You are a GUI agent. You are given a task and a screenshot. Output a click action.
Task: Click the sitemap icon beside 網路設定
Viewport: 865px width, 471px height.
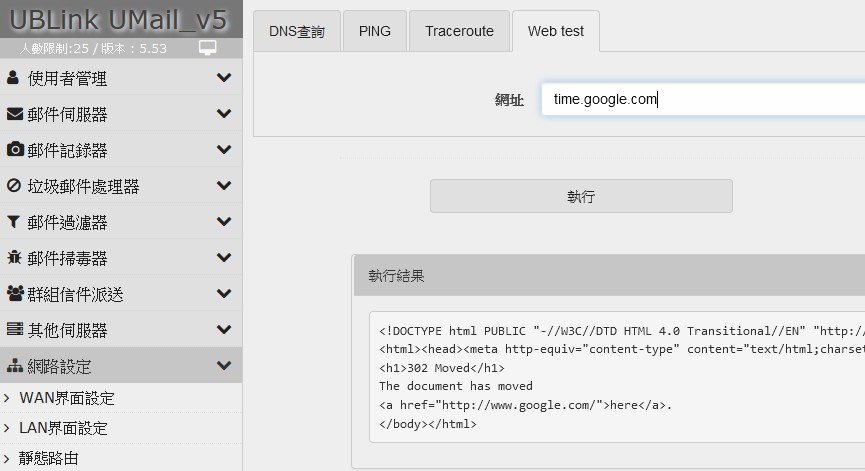coord(15,366)
